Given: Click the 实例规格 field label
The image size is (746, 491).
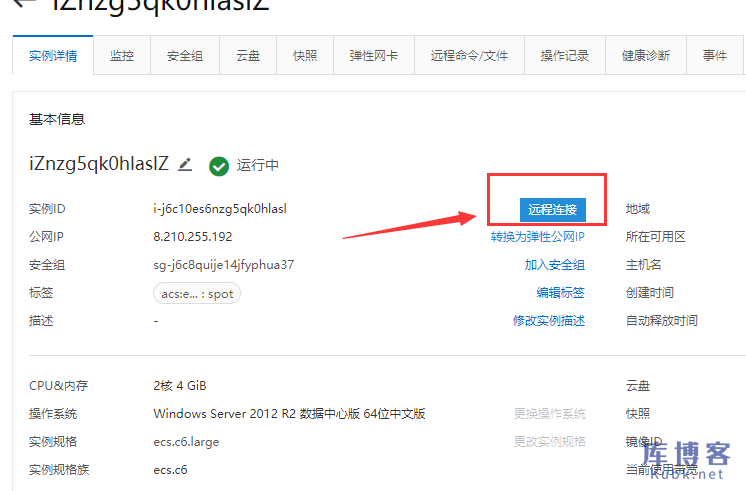Looking at the screenshot, I should 53,442.
